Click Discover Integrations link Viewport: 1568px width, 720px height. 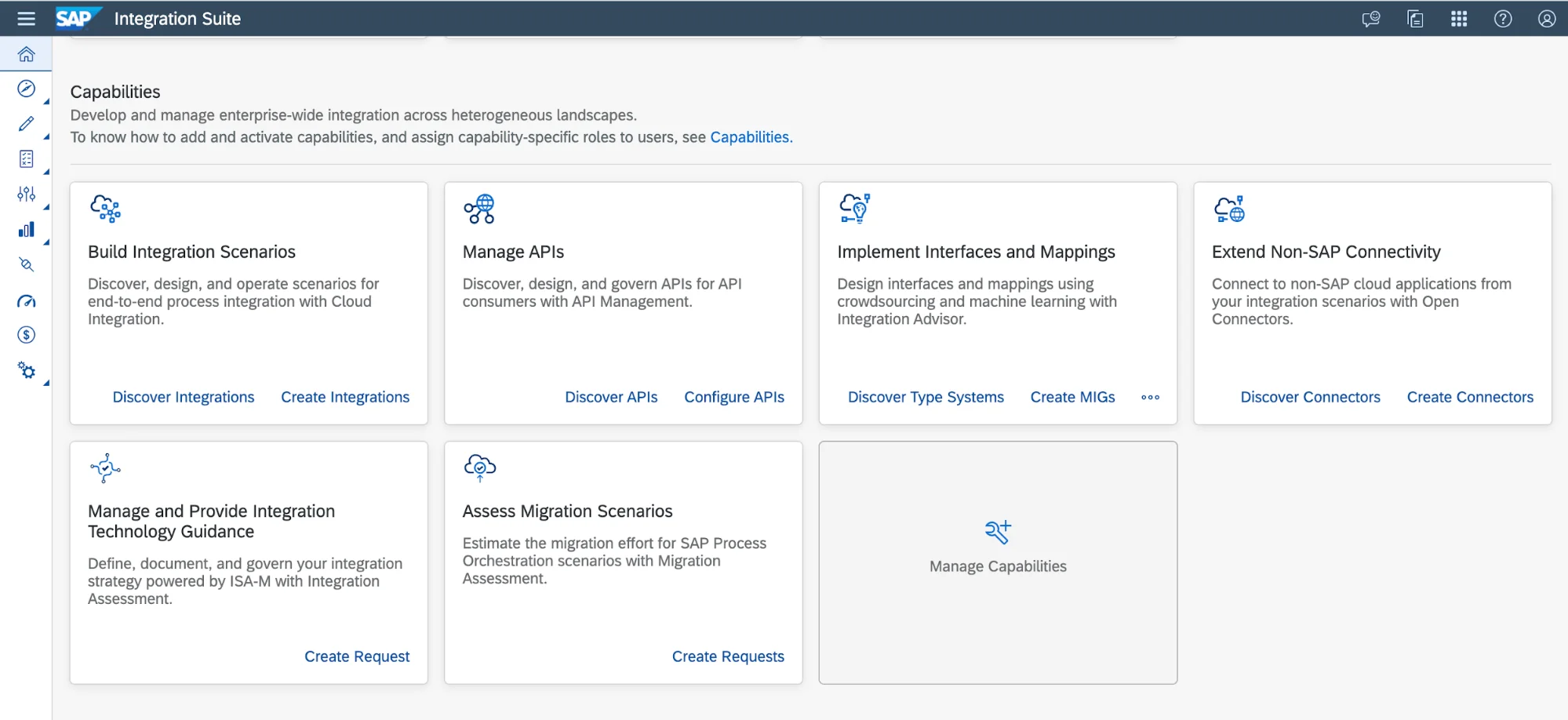point(184,397)
